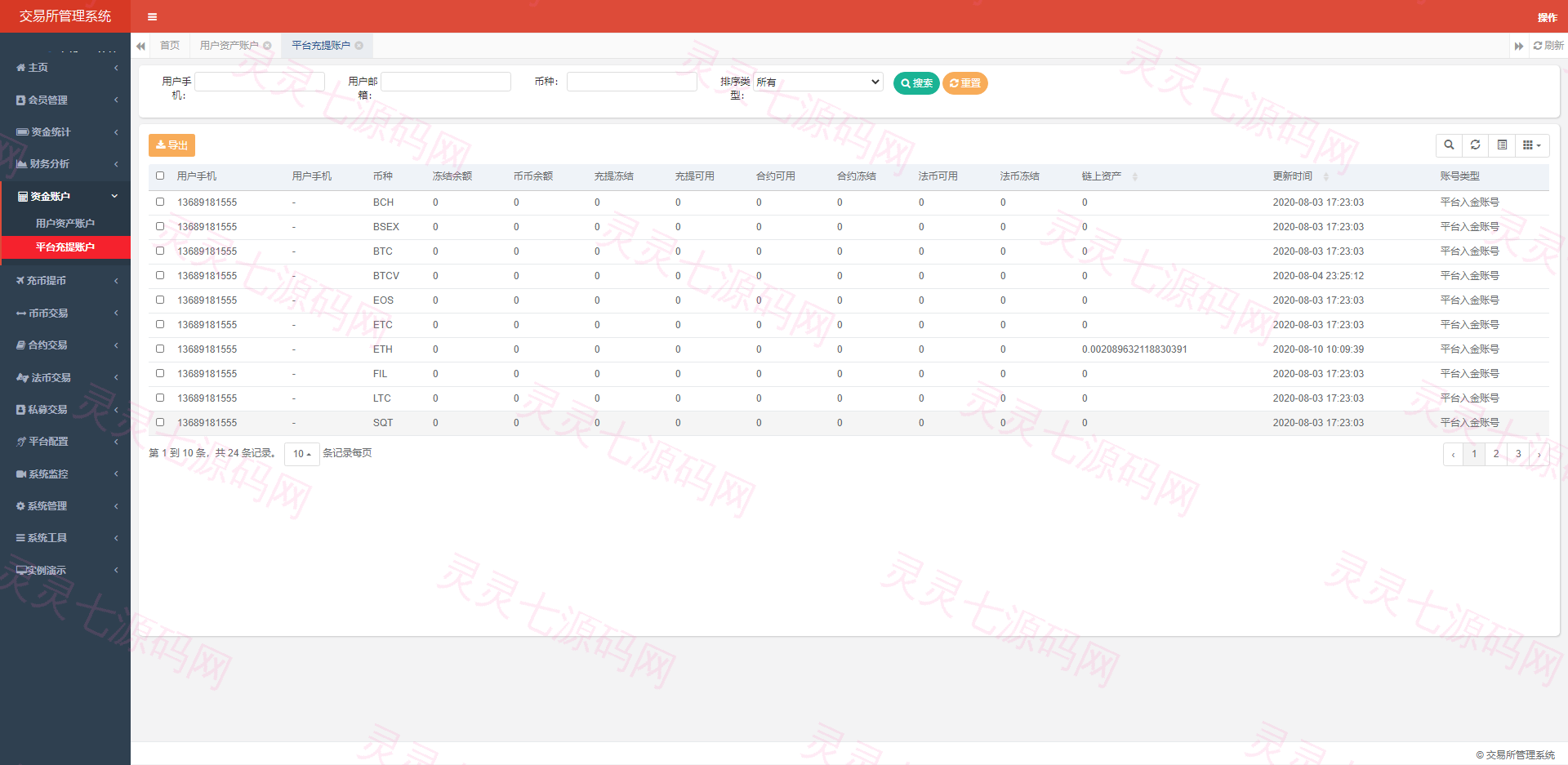
Task: Open the columns grid dropdown icon
Action: tap(1532, 145)
